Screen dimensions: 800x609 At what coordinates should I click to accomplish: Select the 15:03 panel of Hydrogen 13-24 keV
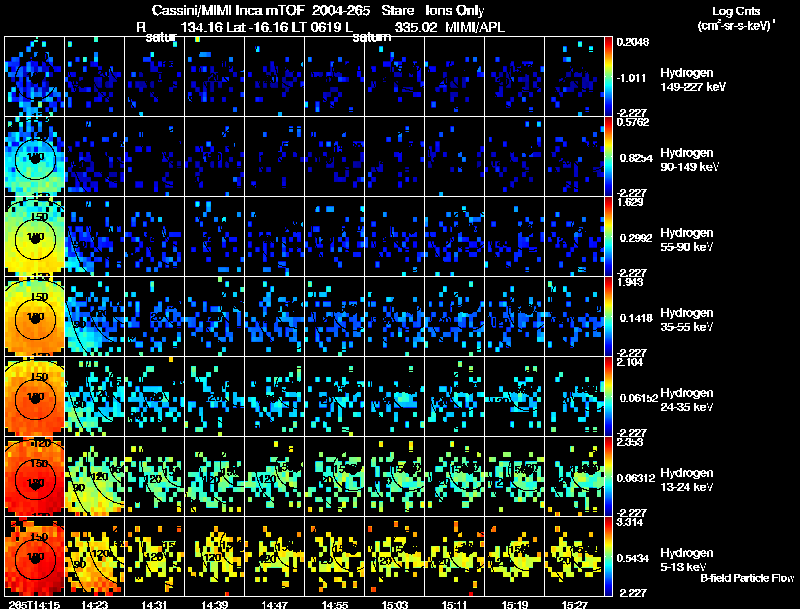click(394, 477)
